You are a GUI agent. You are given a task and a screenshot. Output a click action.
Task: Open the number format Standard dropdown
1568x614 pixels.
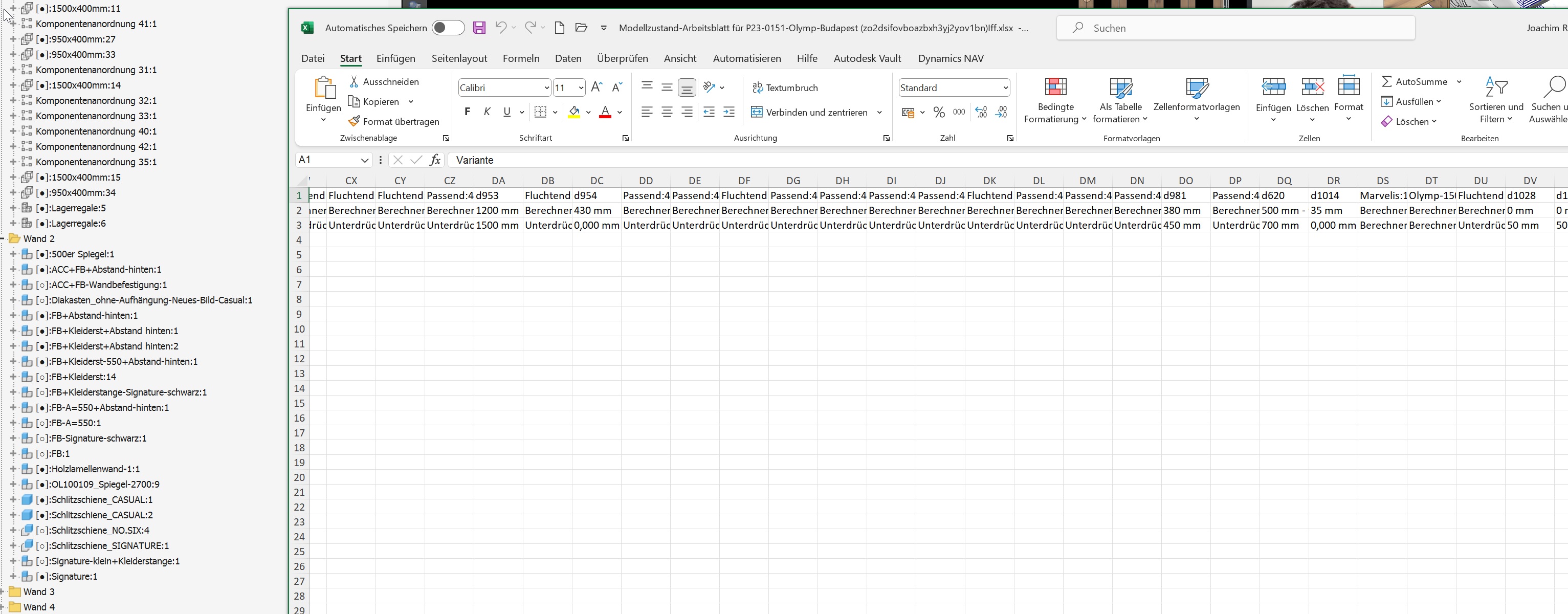(x=1005, y=87)
